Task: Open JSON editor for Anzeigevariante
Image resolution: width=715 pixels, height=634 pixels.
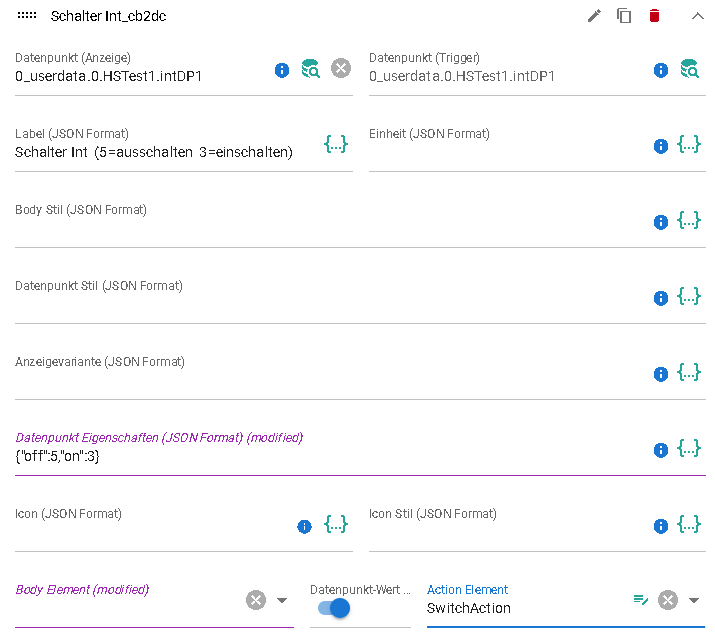Action: coord(689,372)
